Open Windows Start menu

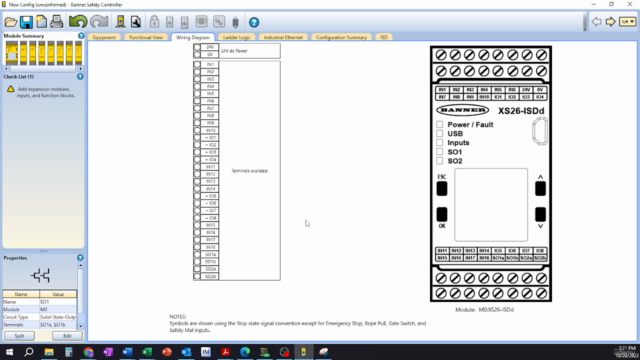9,352
